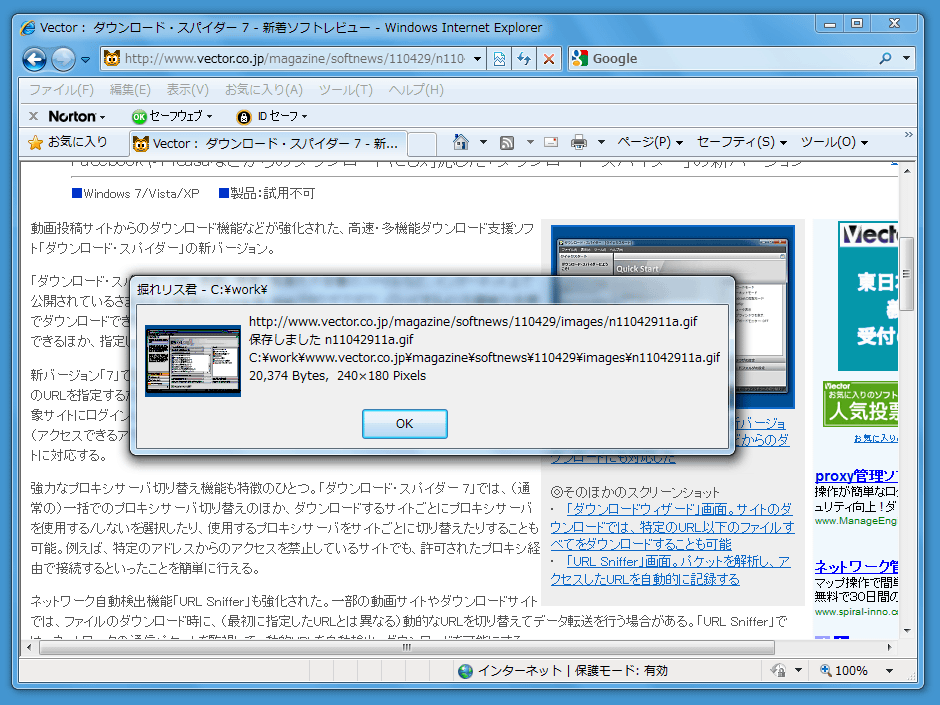
Task: Click the Vector site favicon in the address bar
Action: tap(112, 58)
